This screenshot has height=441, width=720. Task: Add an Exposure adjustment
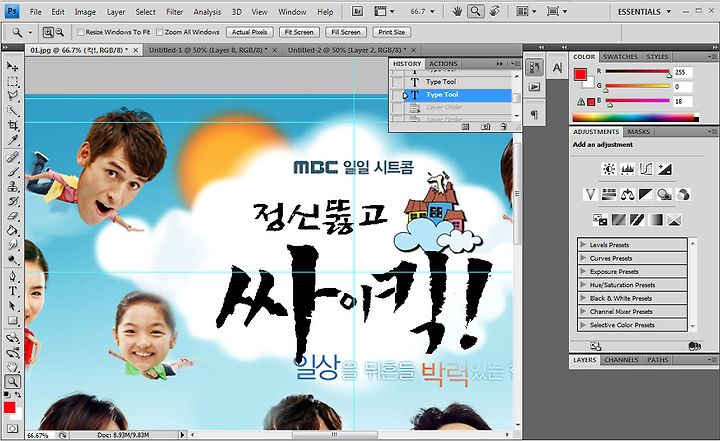[664, 169]
